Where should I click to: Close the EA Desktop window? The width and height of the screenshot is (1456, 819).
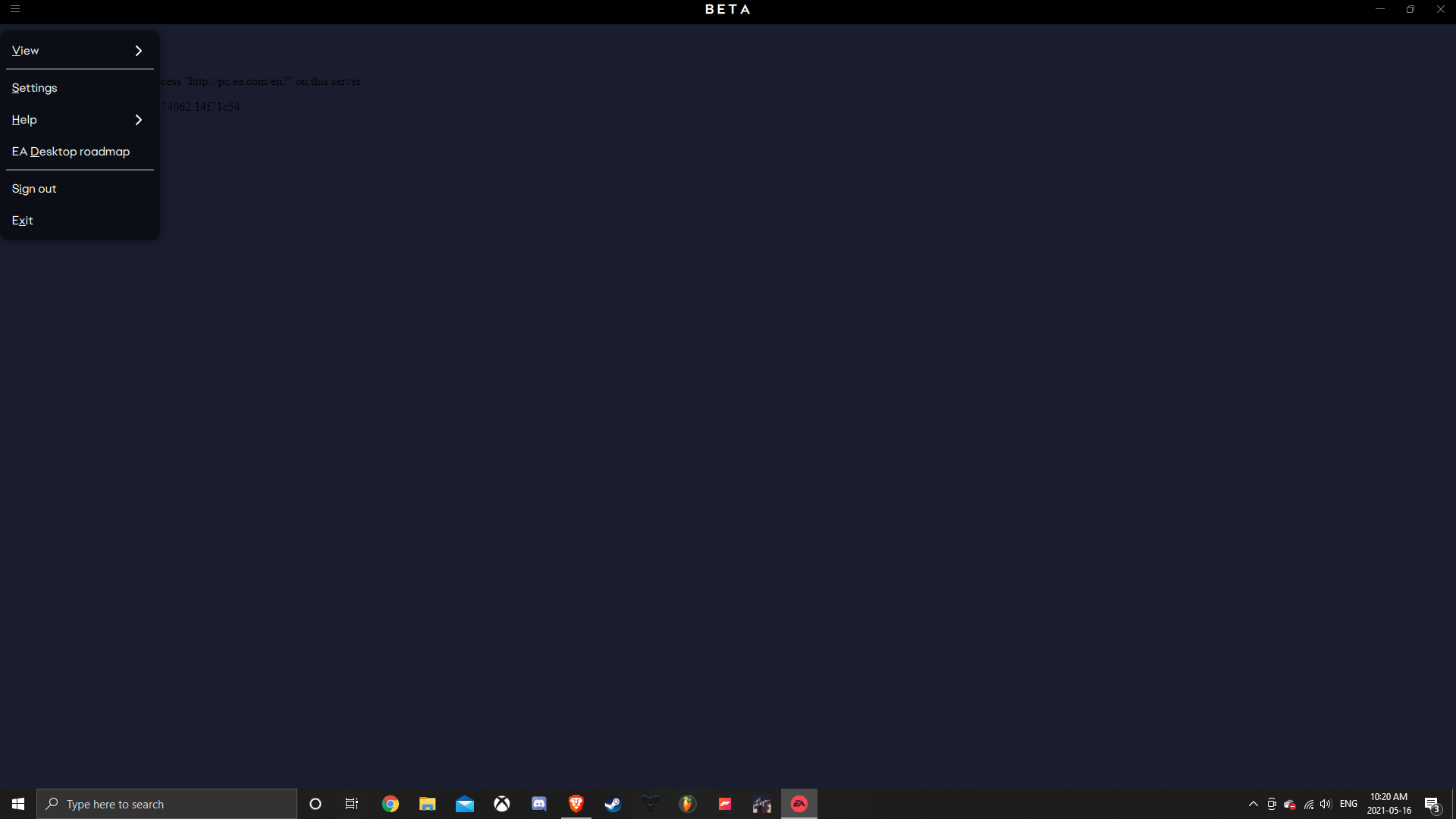click(1441, 9)
